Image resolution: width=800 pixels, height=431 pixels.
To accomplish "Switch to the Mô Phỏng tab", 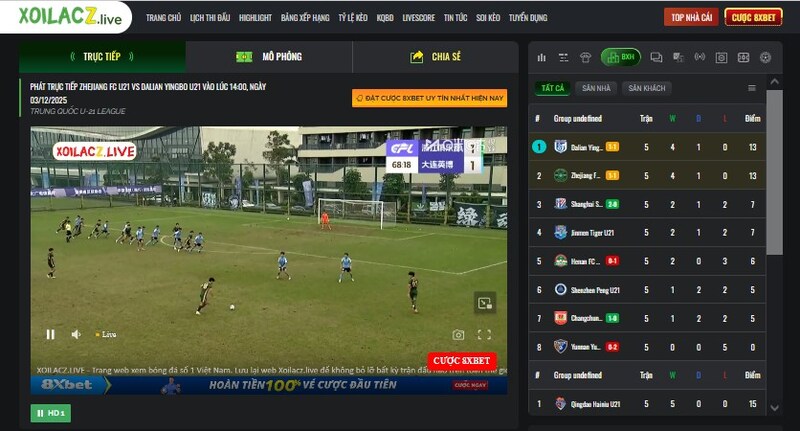I will [270, 57].
